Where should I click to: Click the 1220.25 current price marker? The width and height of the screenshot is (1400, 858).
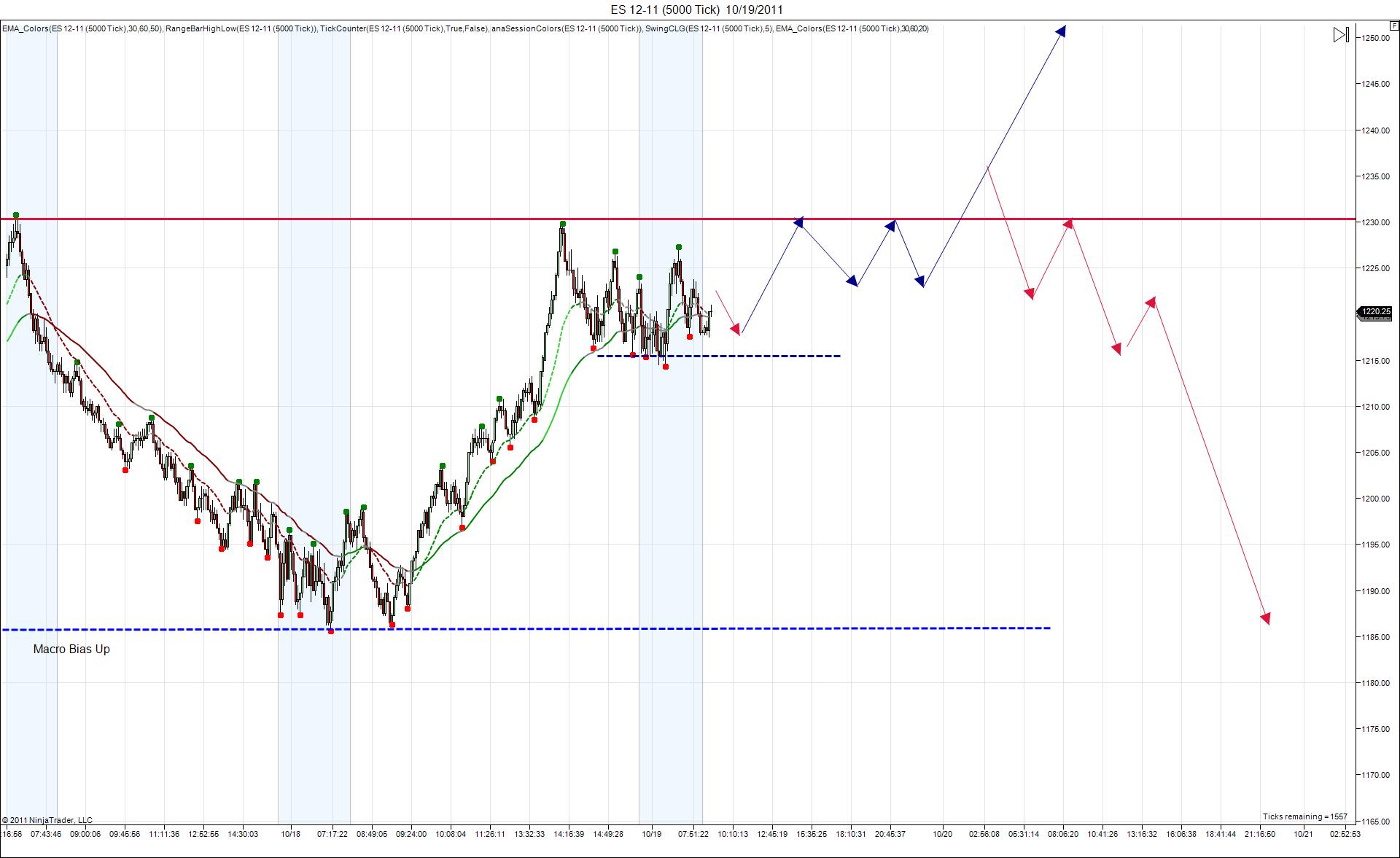click(x=1374, y=312)
